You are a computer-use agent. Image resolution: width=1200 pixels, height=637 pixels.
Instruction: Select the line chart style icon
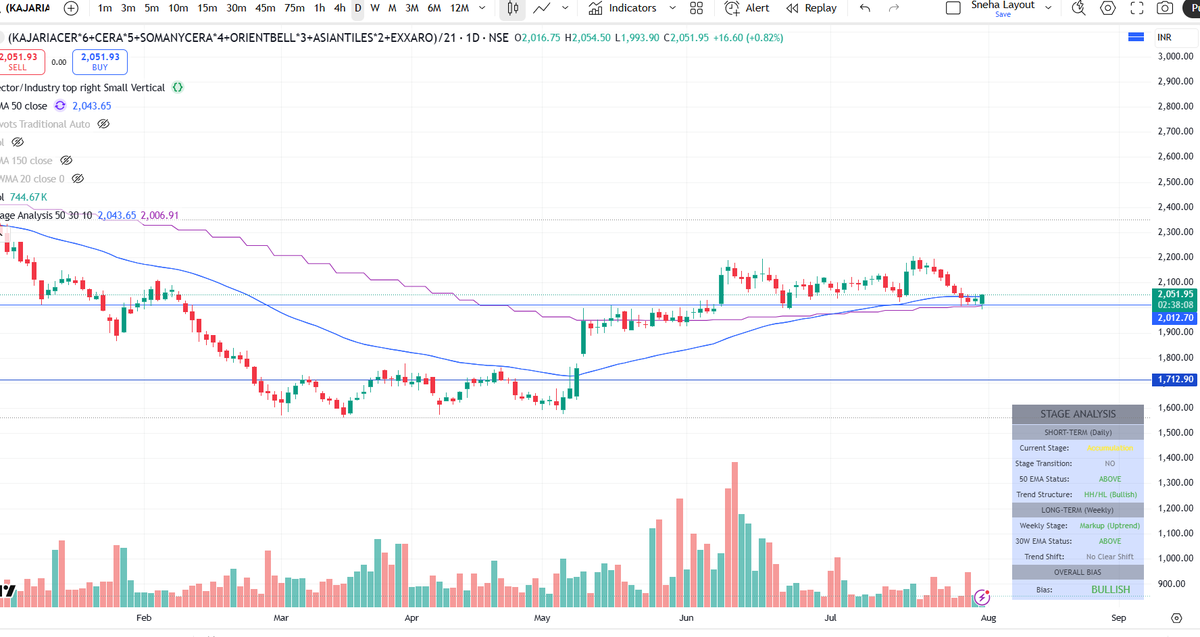pyautogui.click(x=543, y=8)
